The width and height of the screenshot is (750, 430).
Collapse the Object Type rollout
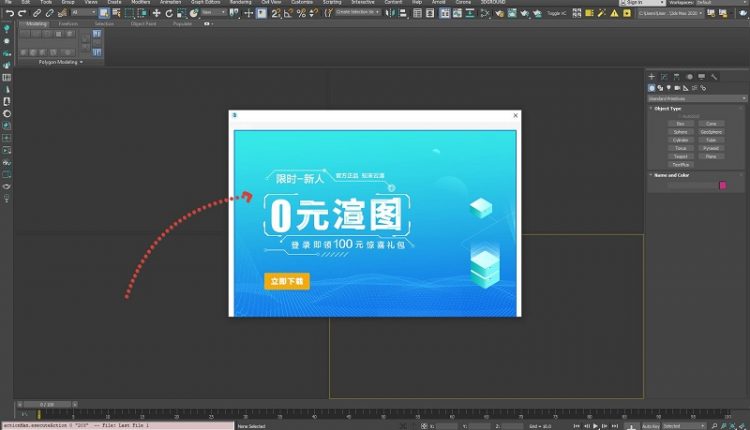pyautogui.click(x=665, y=108)
